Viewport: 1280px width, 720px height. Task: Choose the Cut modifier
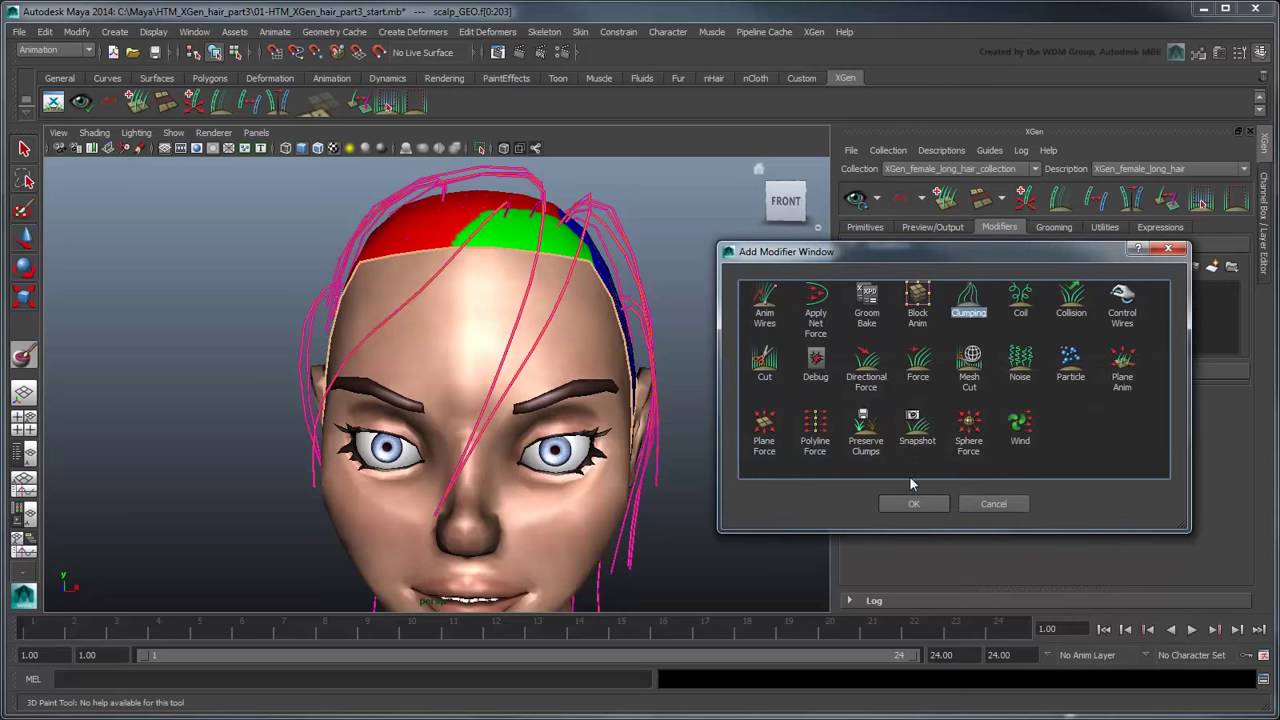764,365
